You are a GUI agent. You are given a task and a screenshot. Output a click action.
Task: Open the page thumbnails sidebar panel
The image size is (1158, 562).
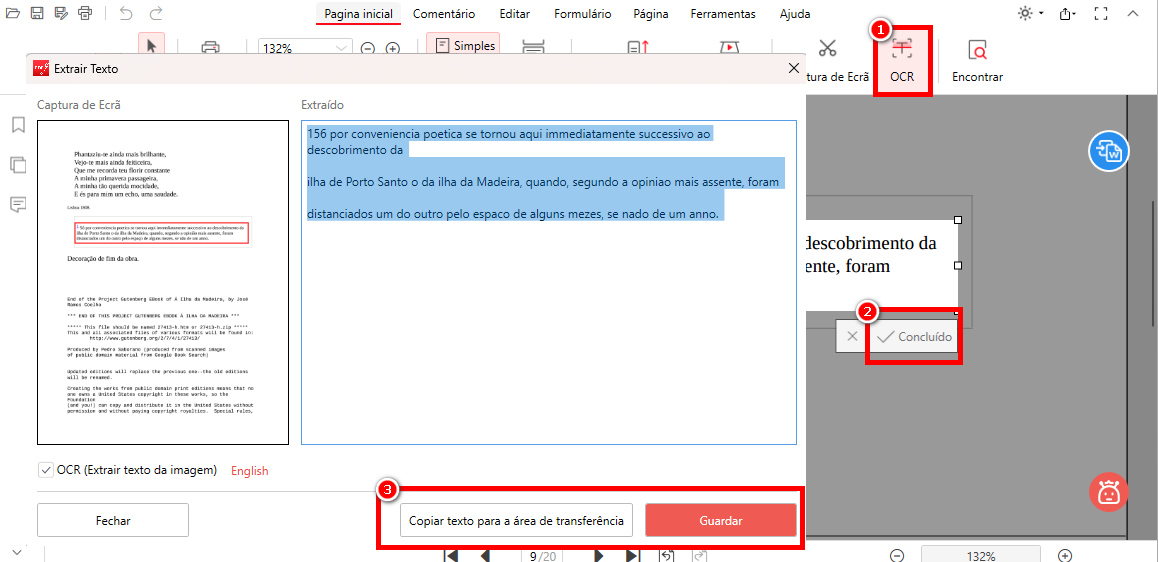(x=18, y=165)
